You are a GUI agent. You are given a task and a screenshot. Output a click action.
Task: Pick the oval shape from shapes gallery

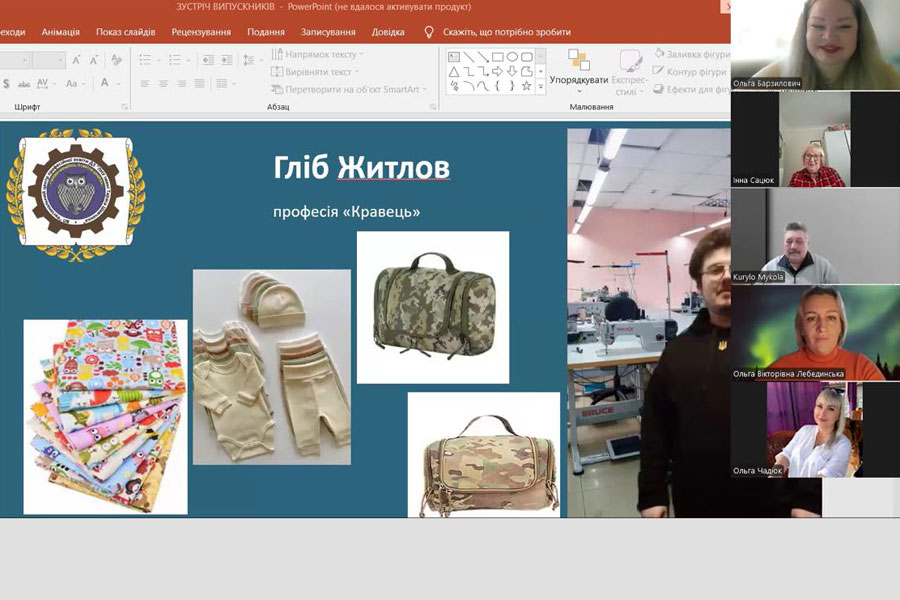512,57
